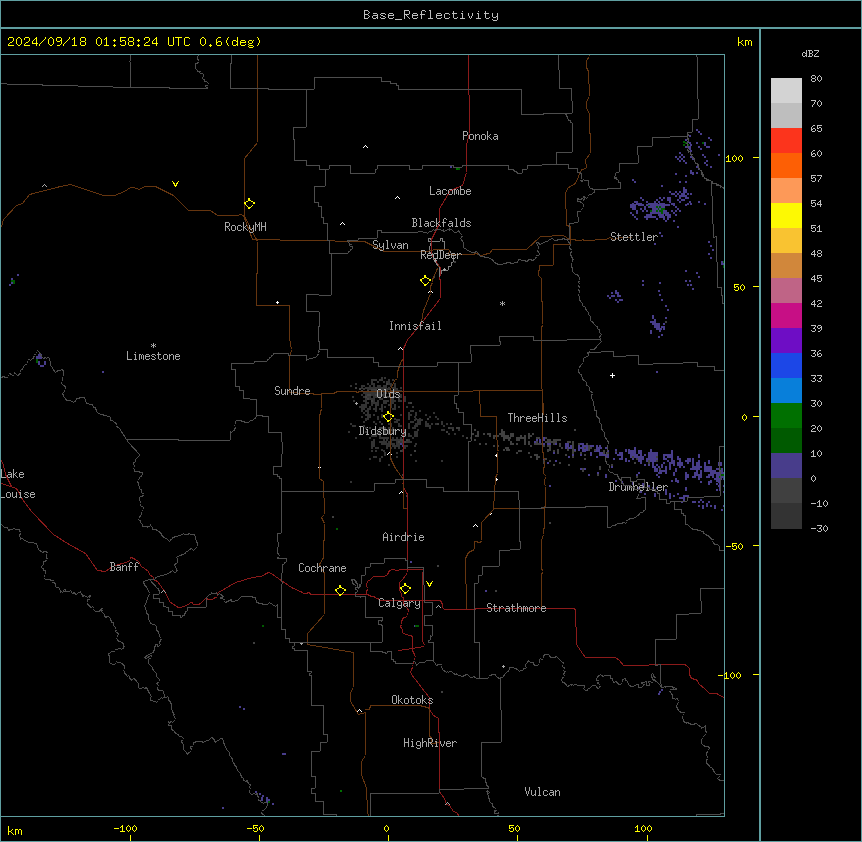Pick the red 60-65 dBZ legend swatch
The image size is (862, 842).
tap(786, 141)
